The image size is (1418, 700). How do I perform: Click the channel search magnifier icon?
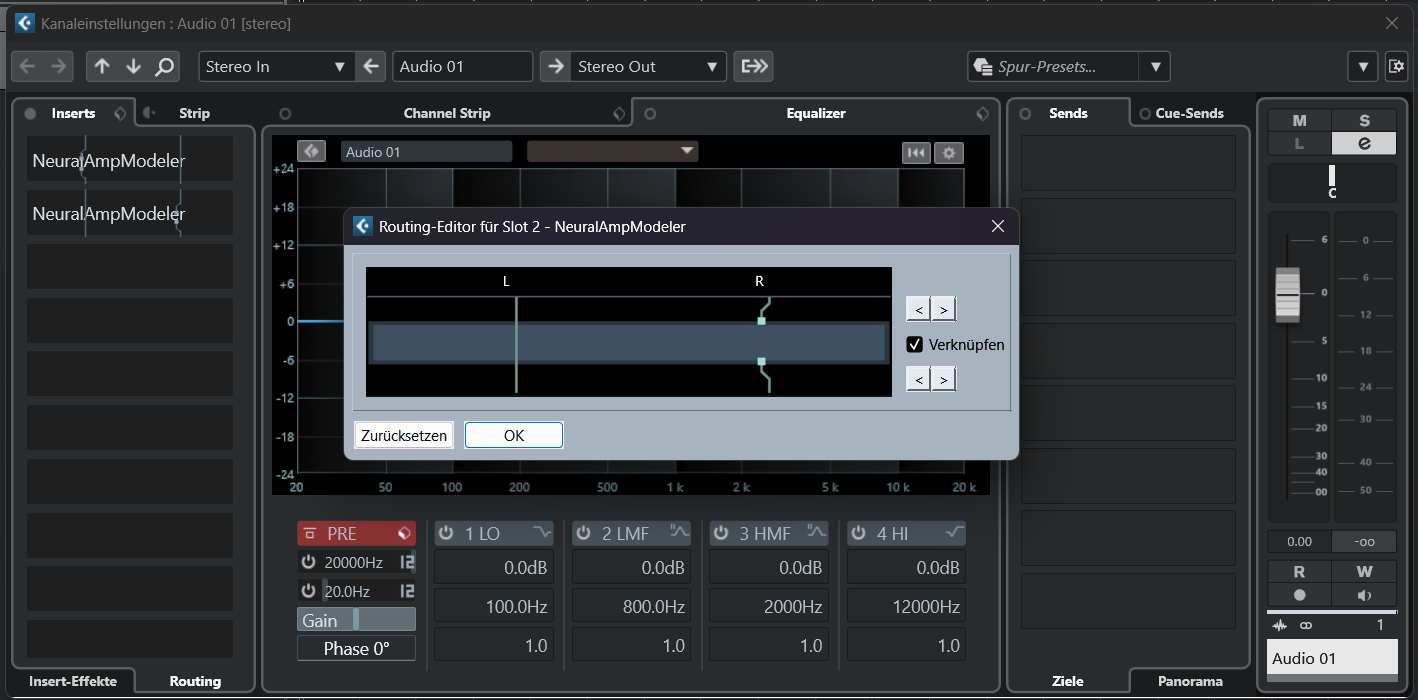(164, 67)
